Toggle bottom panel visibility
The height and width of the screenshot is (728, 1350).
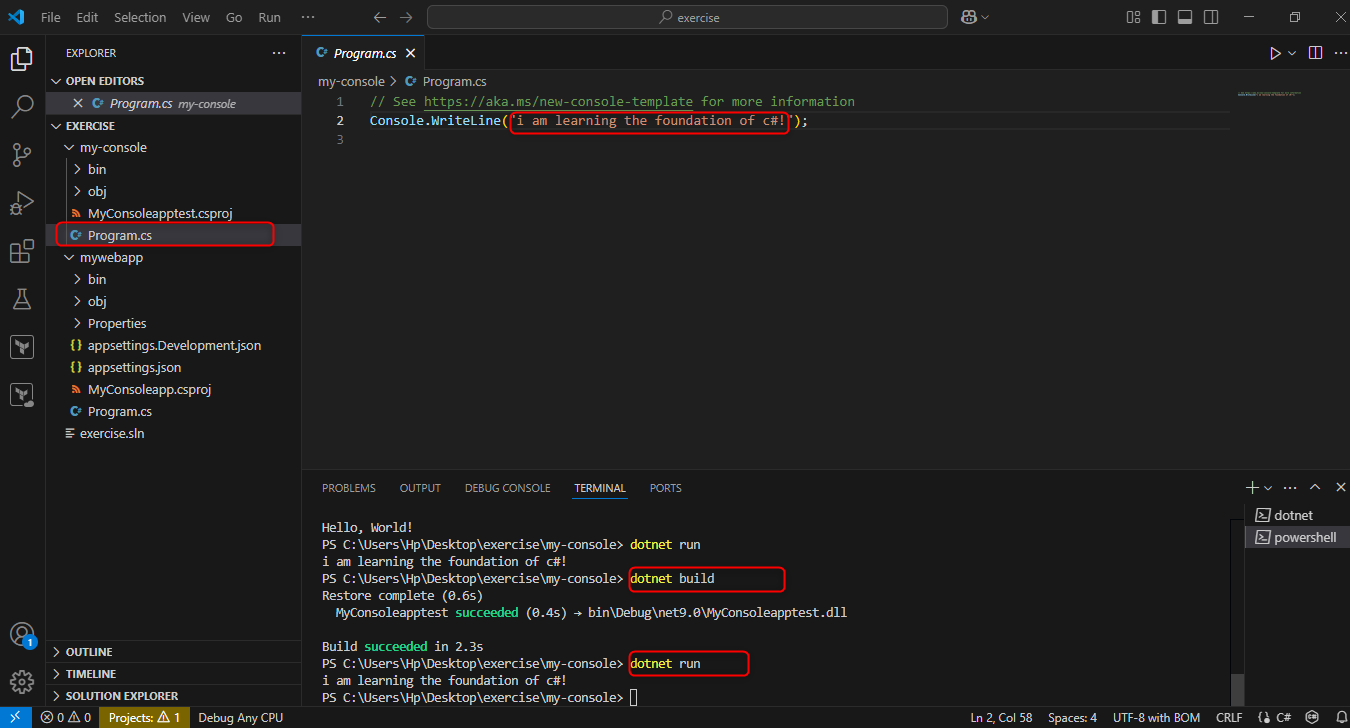(1185, 17)
